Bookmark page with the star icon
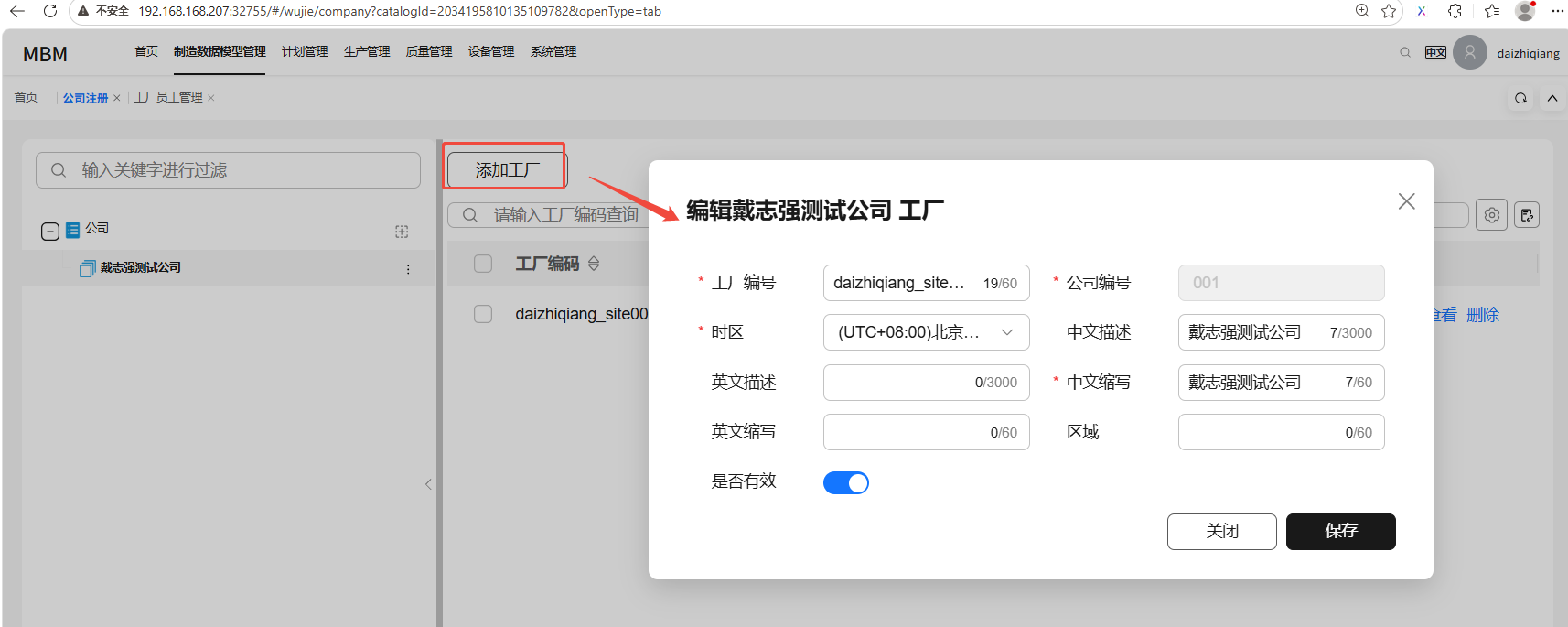Screen dimensions: 1568x627 [x=1389, y=11]
